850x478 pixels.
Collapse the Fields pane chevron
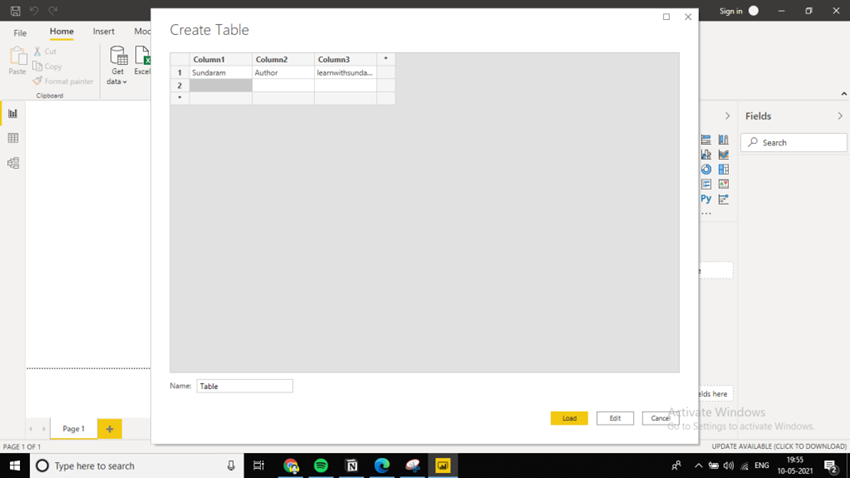840,116
